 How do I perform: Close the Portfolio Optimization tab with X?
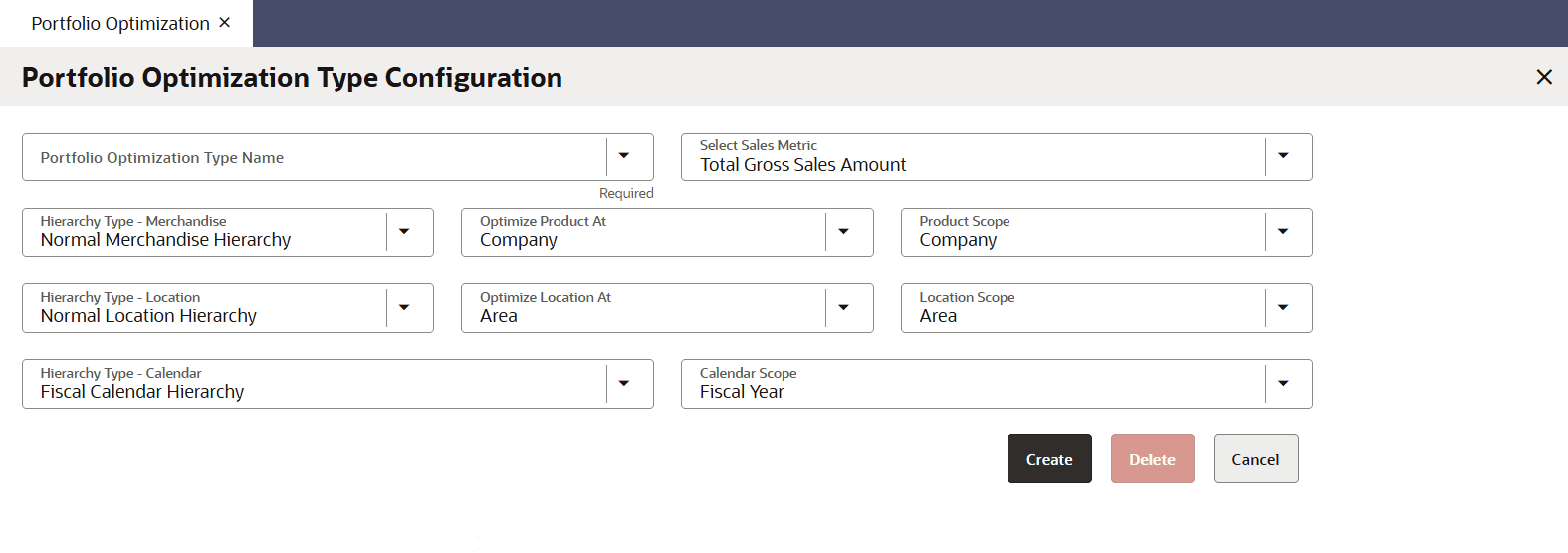[225, 22]
